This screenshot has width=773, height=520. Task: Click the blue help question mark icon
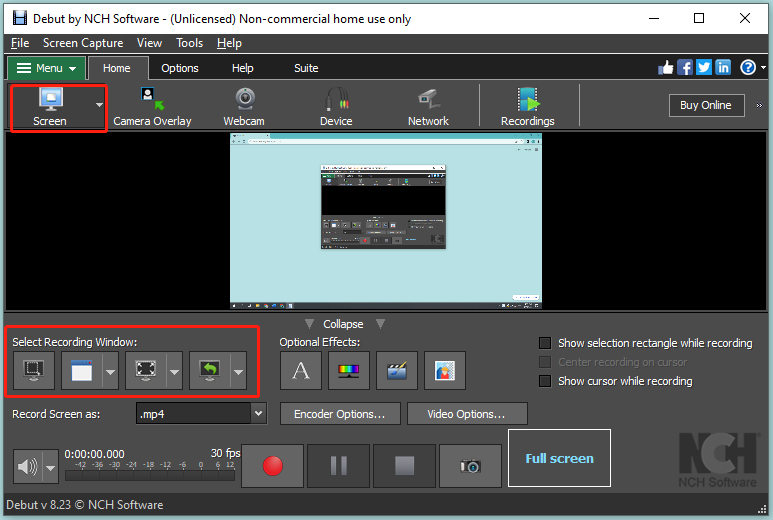coord(748,67)
